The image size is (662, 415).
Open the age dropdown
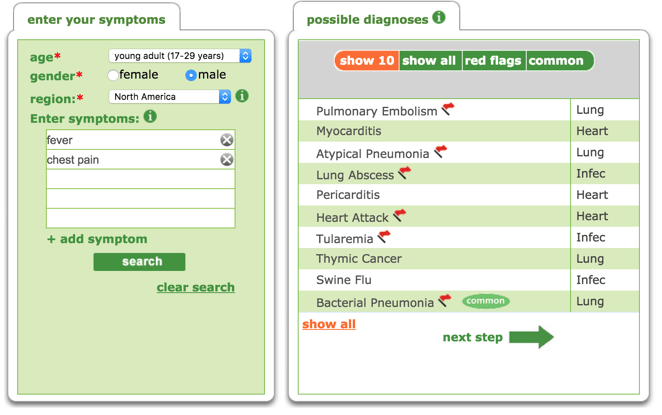pyautogui.click(x=180, y=56)
